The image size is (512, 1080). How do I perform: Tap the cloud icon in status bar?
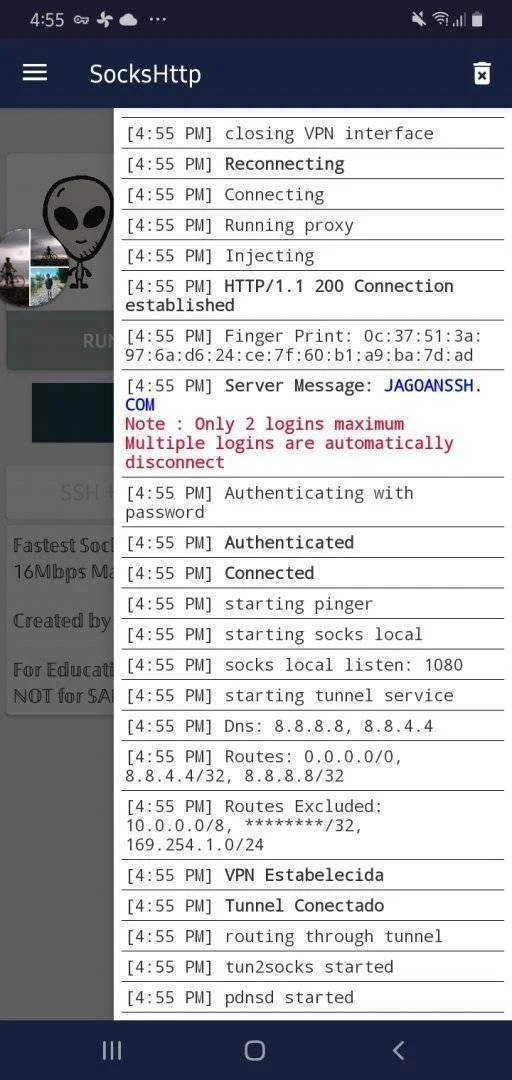(x=129, y=20)
